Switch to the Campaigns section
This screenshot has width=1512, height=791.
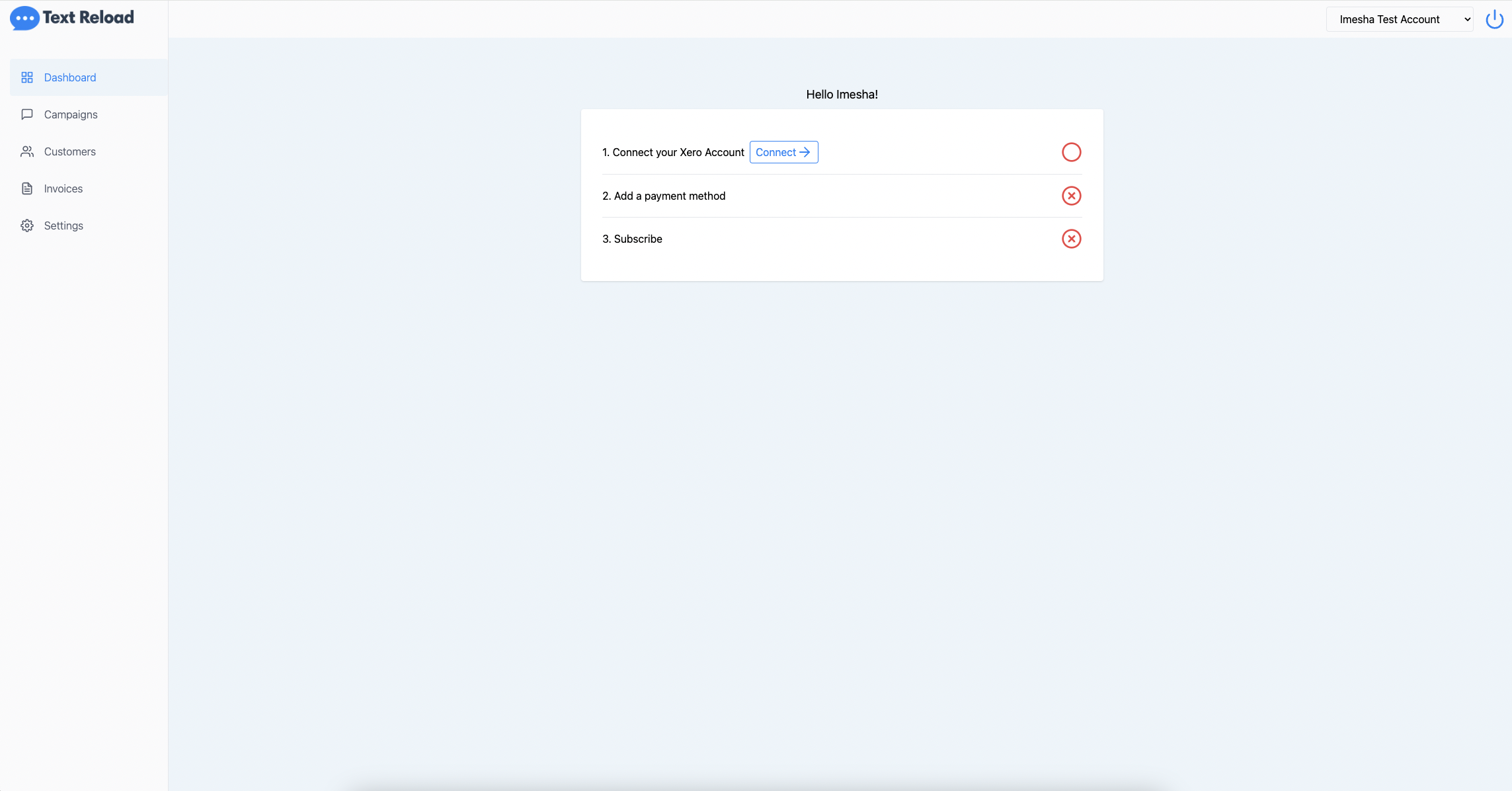pyautogui.click(x=70, y=114)
